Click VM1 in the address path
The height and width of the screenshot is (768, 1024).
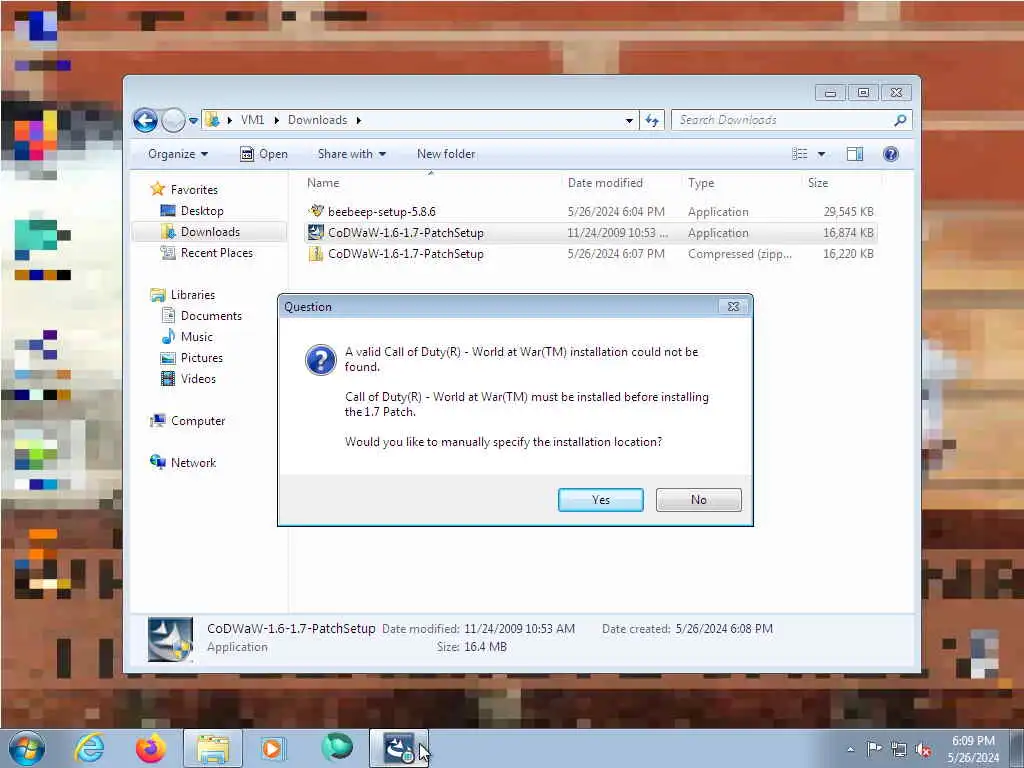pos(253,120)
